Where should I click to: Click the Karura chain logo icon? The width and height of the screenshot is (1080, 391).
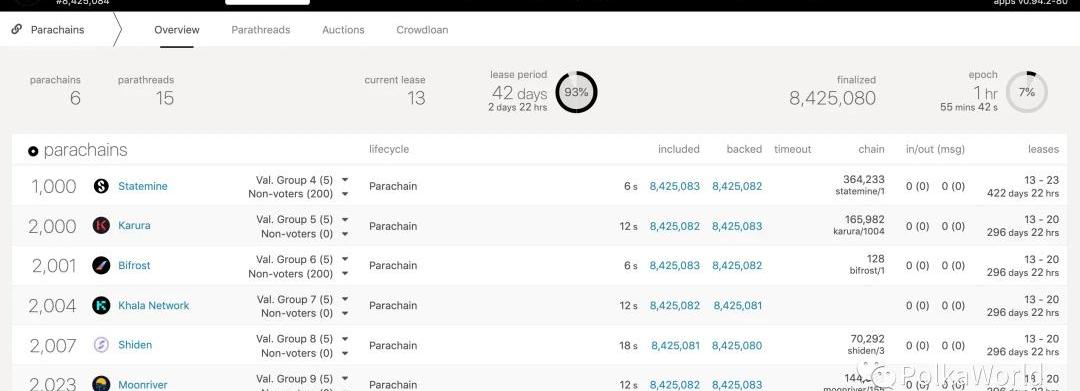tap(101, 225)
